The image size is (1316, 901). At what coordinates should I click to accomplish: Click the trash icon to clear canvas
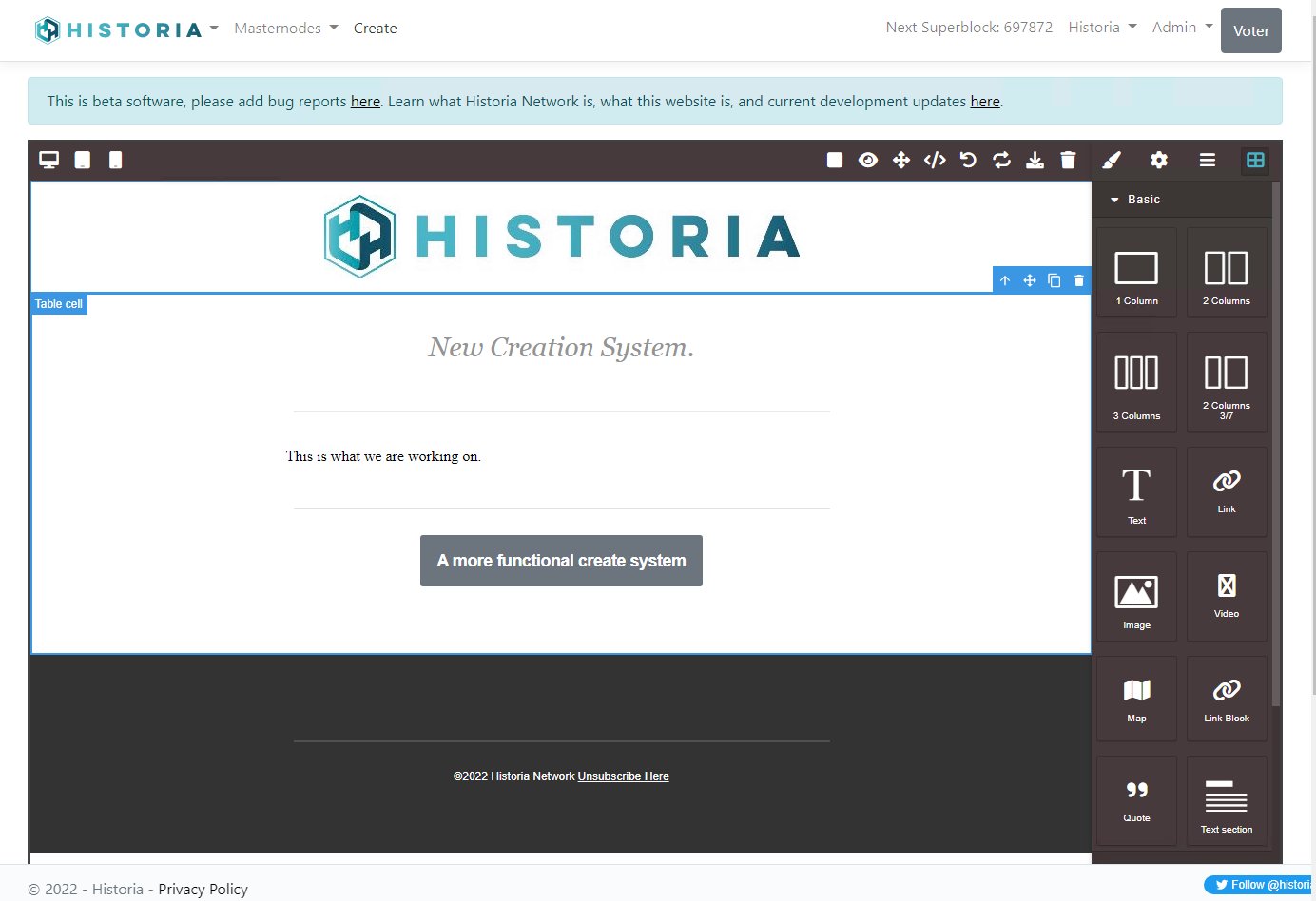coord(1068,160)
